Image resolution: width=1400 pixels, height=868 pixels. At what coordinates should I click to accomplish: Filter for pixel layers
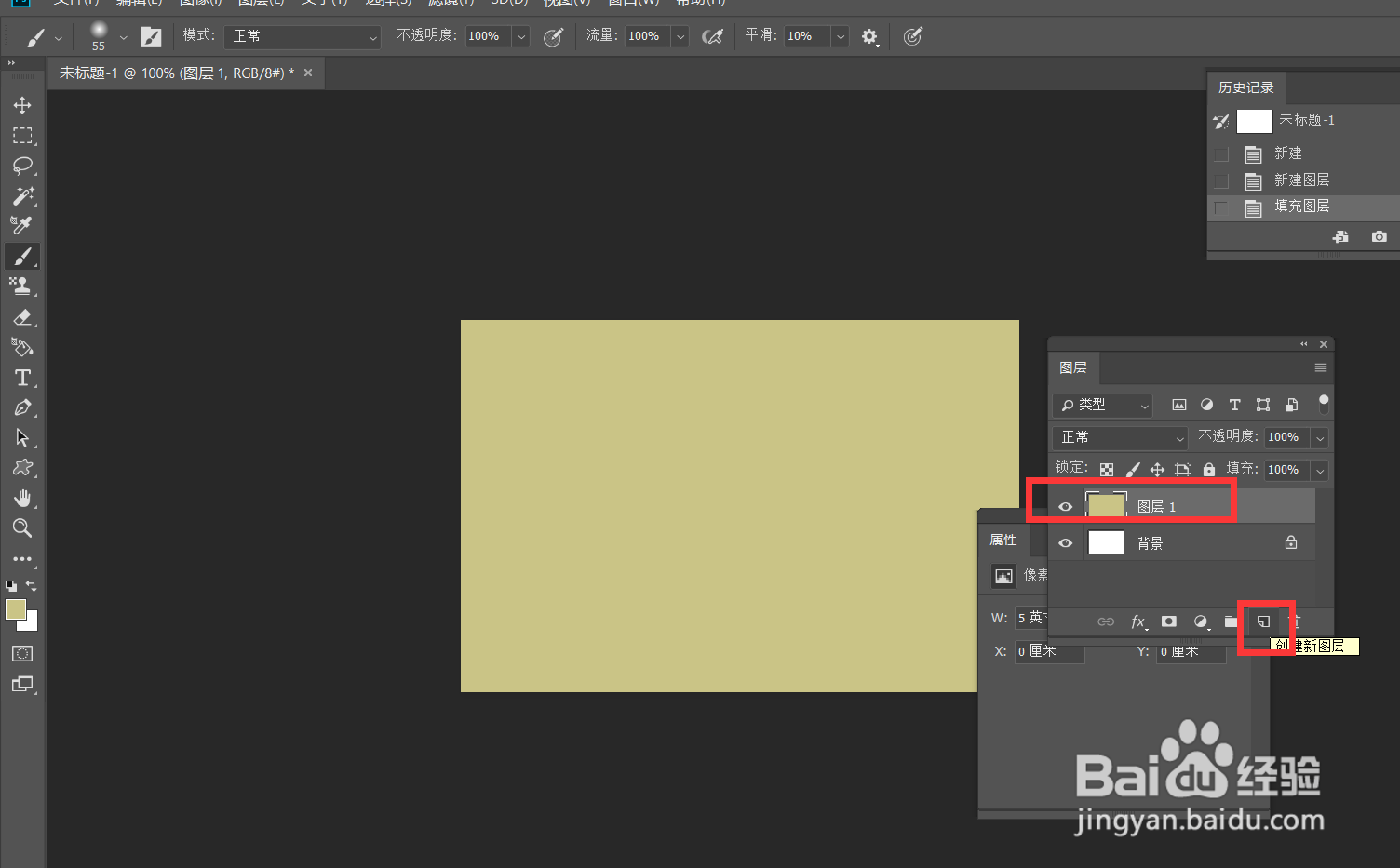pos(1178,405)
